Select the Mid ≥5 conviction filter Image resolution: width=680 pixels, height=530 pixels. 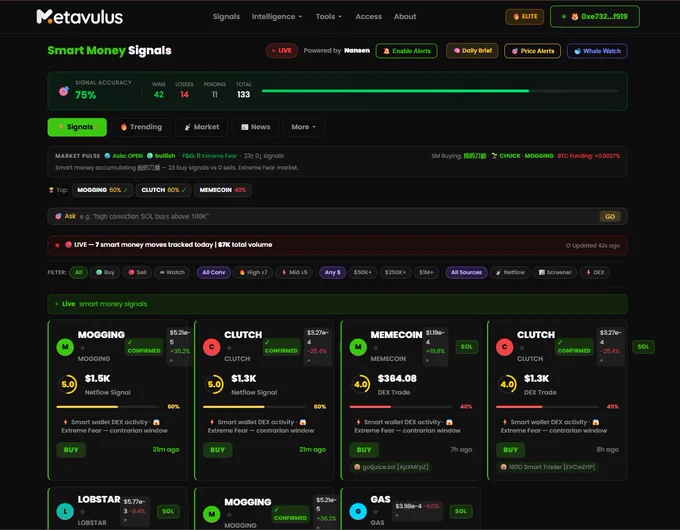(x=294, y=272)
